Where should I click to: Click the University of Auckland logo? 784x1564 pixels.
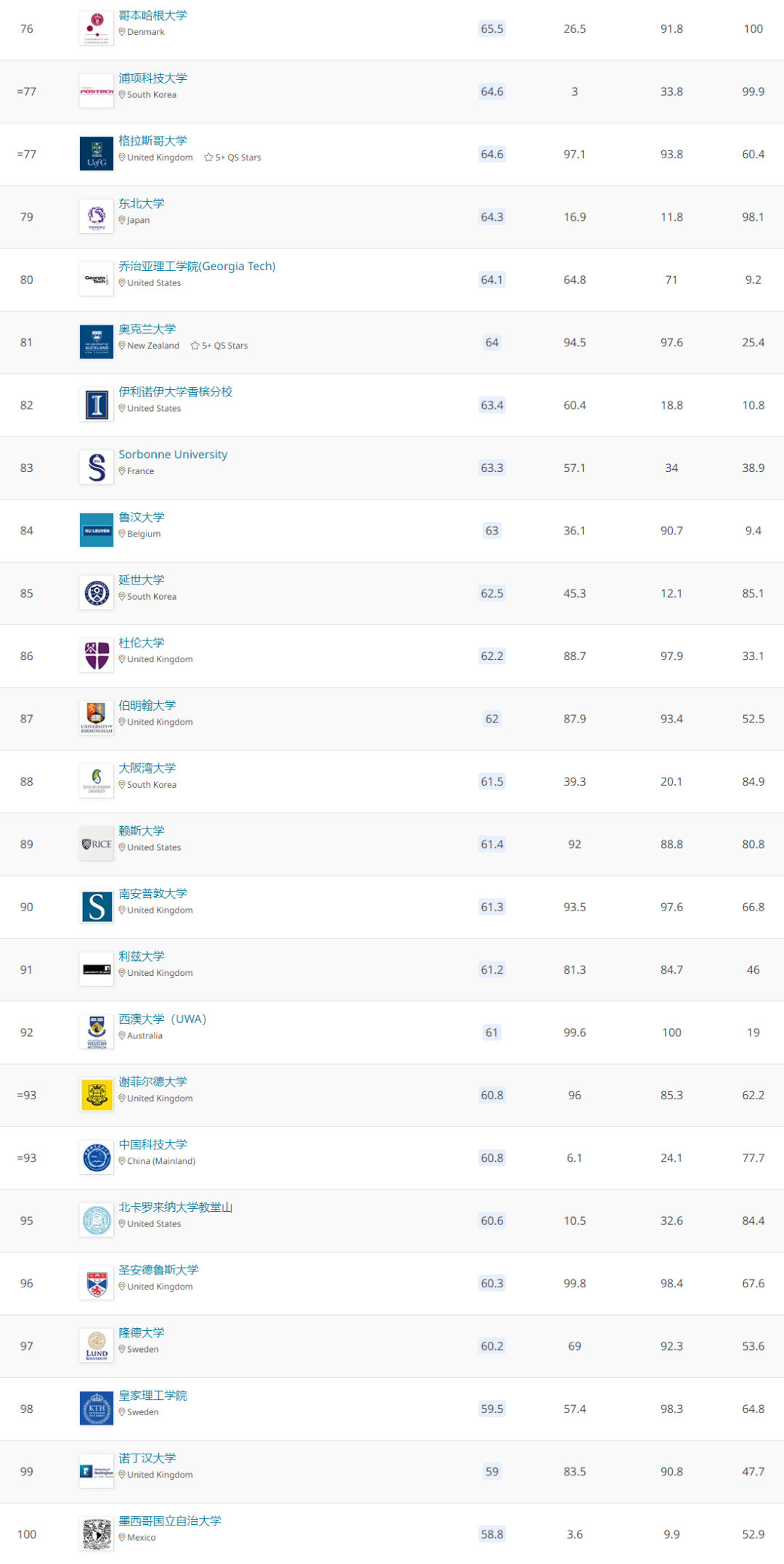(x=97, y=342)
